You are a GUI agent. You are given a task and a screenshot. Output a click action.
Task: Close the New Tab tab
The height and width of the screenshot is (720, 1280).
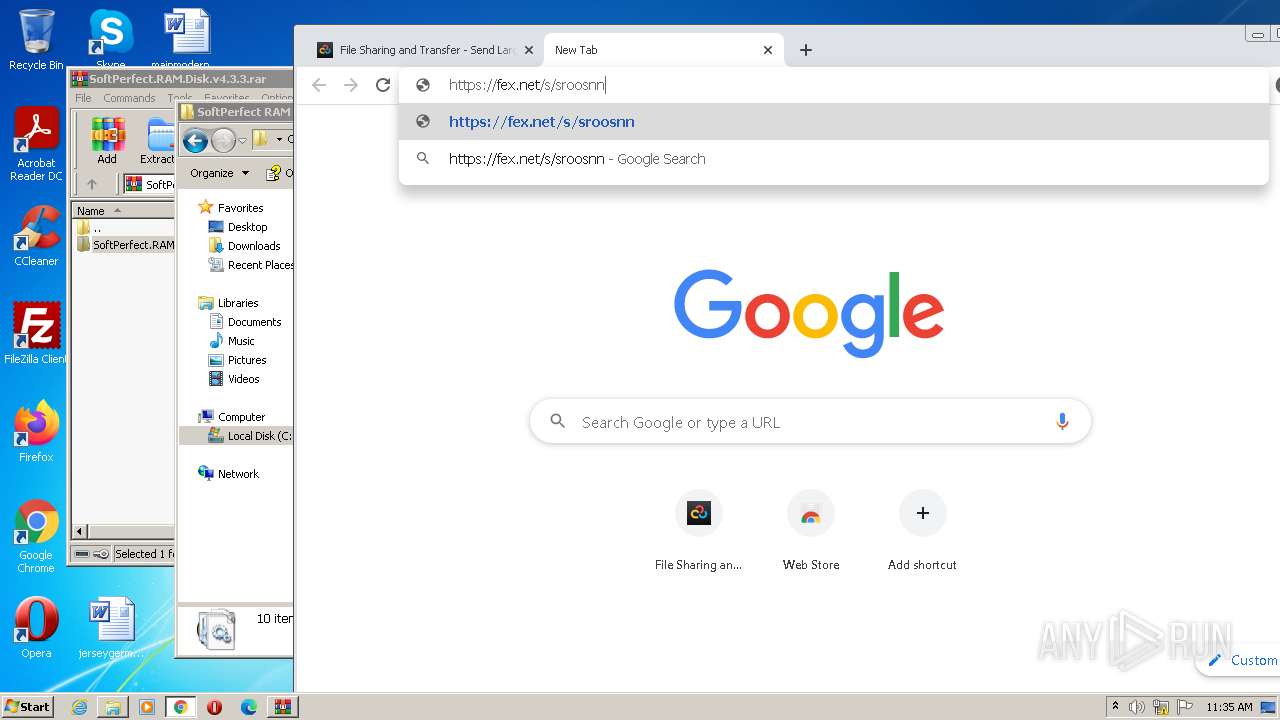(768, 50)
